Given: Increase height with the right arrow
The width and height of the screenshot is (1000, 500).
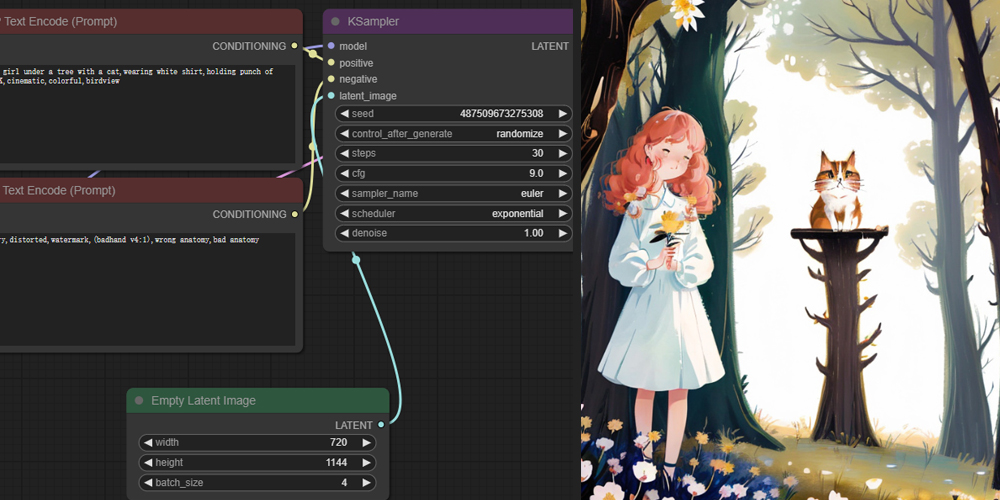Looking at the screenshot, I should 366,462.
